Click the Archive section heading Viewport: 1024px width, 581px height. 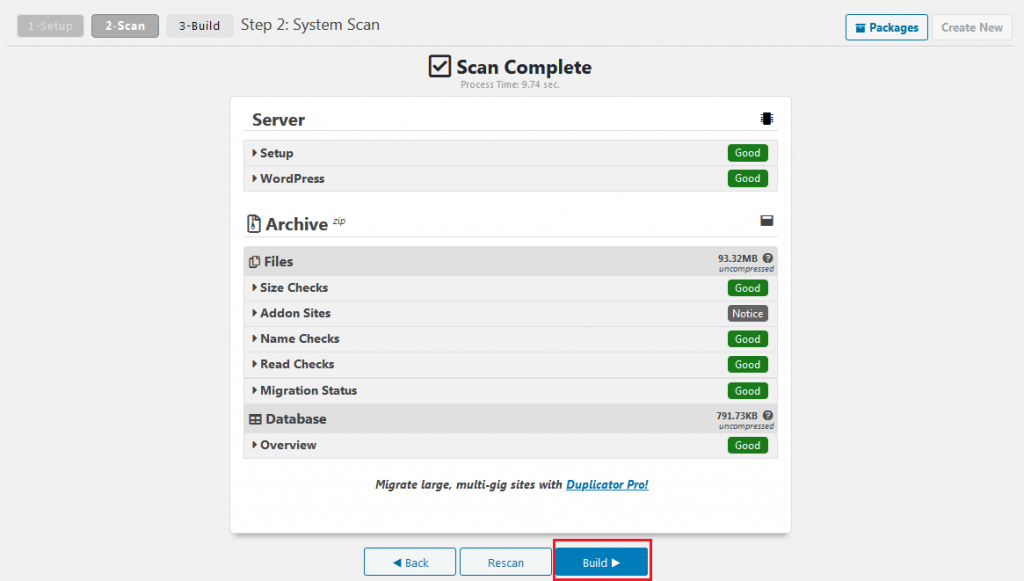pyautogui.click(x=296, y=224)
